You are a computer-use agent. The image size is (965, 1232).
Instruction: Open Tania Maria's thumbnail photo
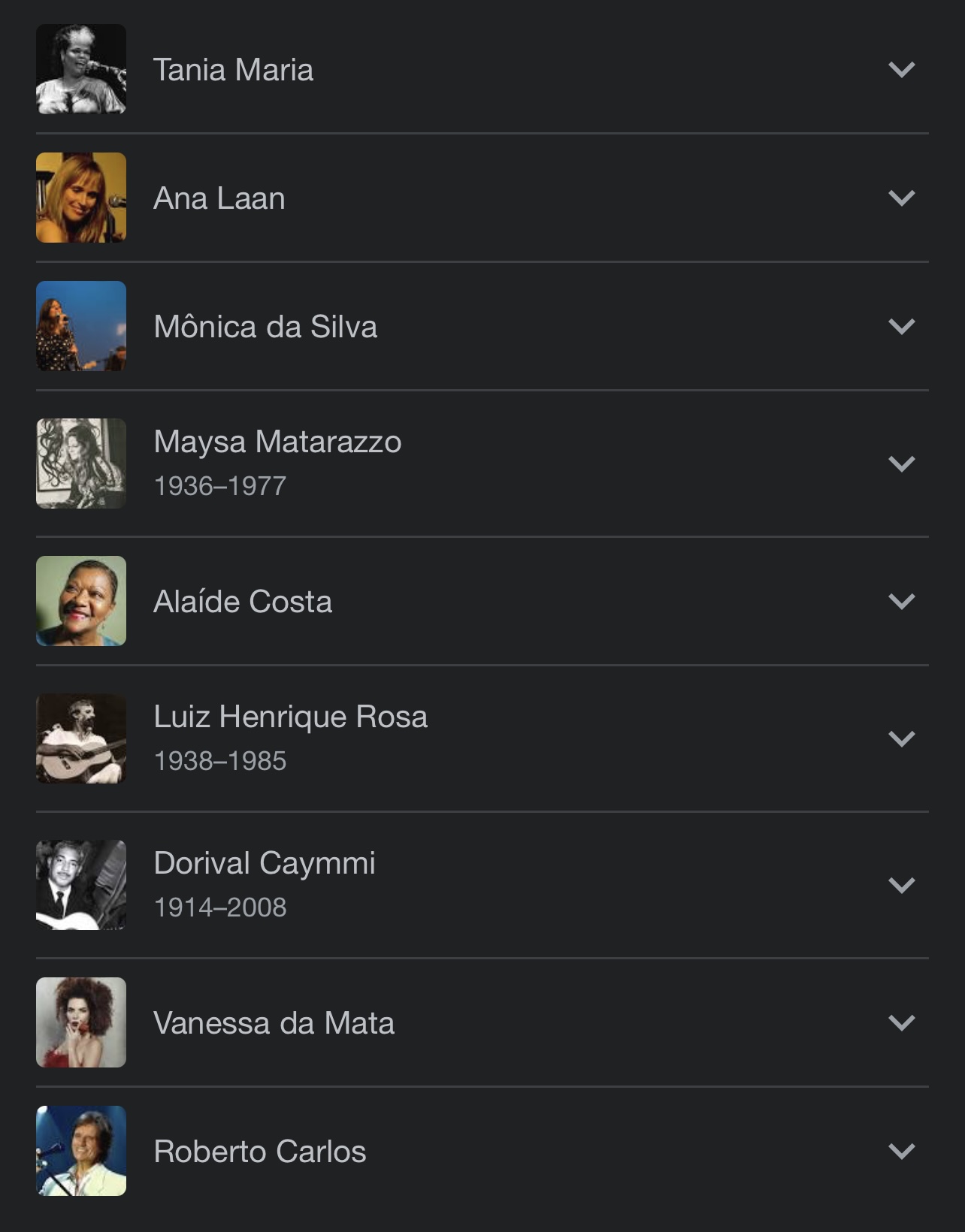pos(81,69)
